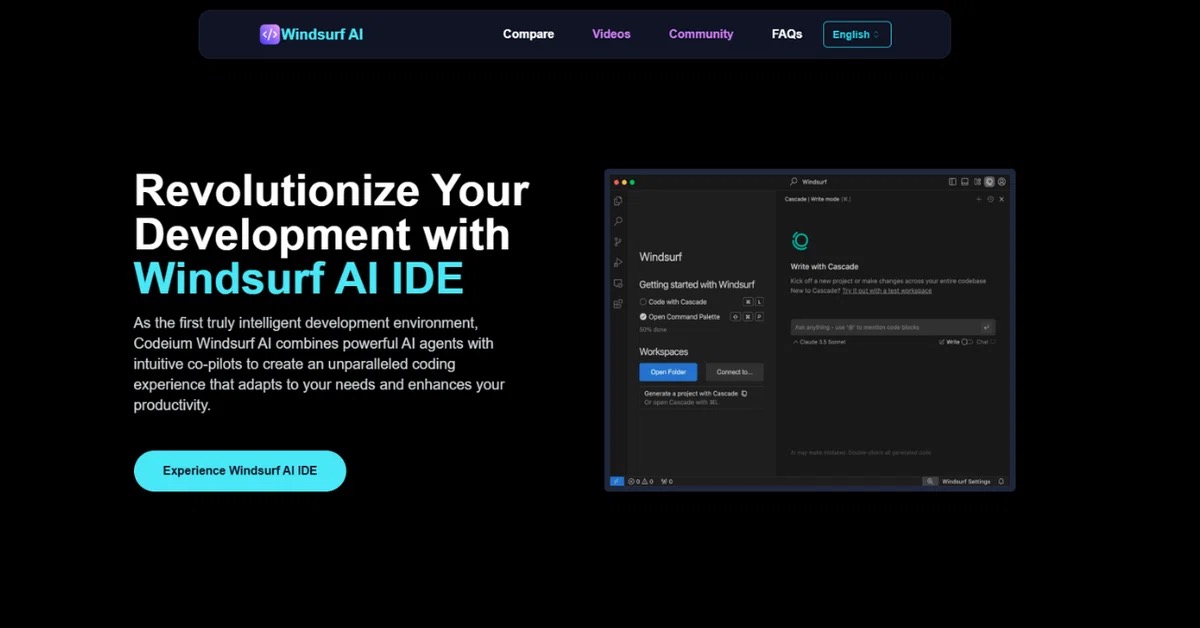Click Experience Windsurf AI IDE button

(240, 470)
